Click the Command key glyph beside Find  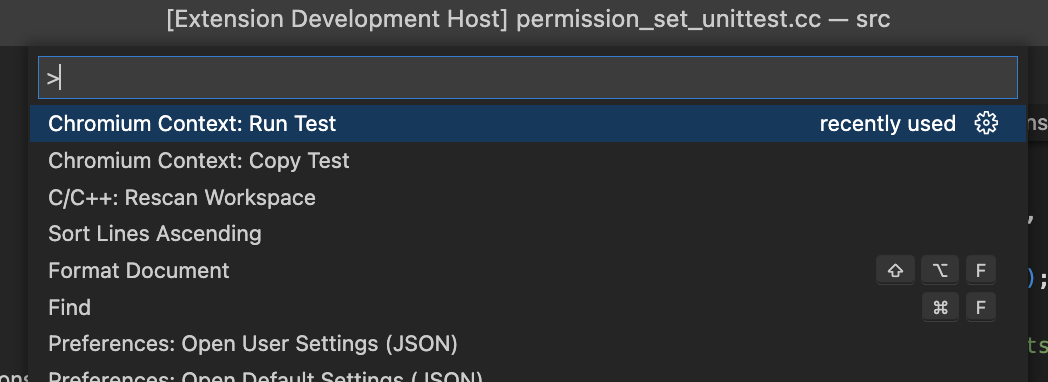point(940,307)
